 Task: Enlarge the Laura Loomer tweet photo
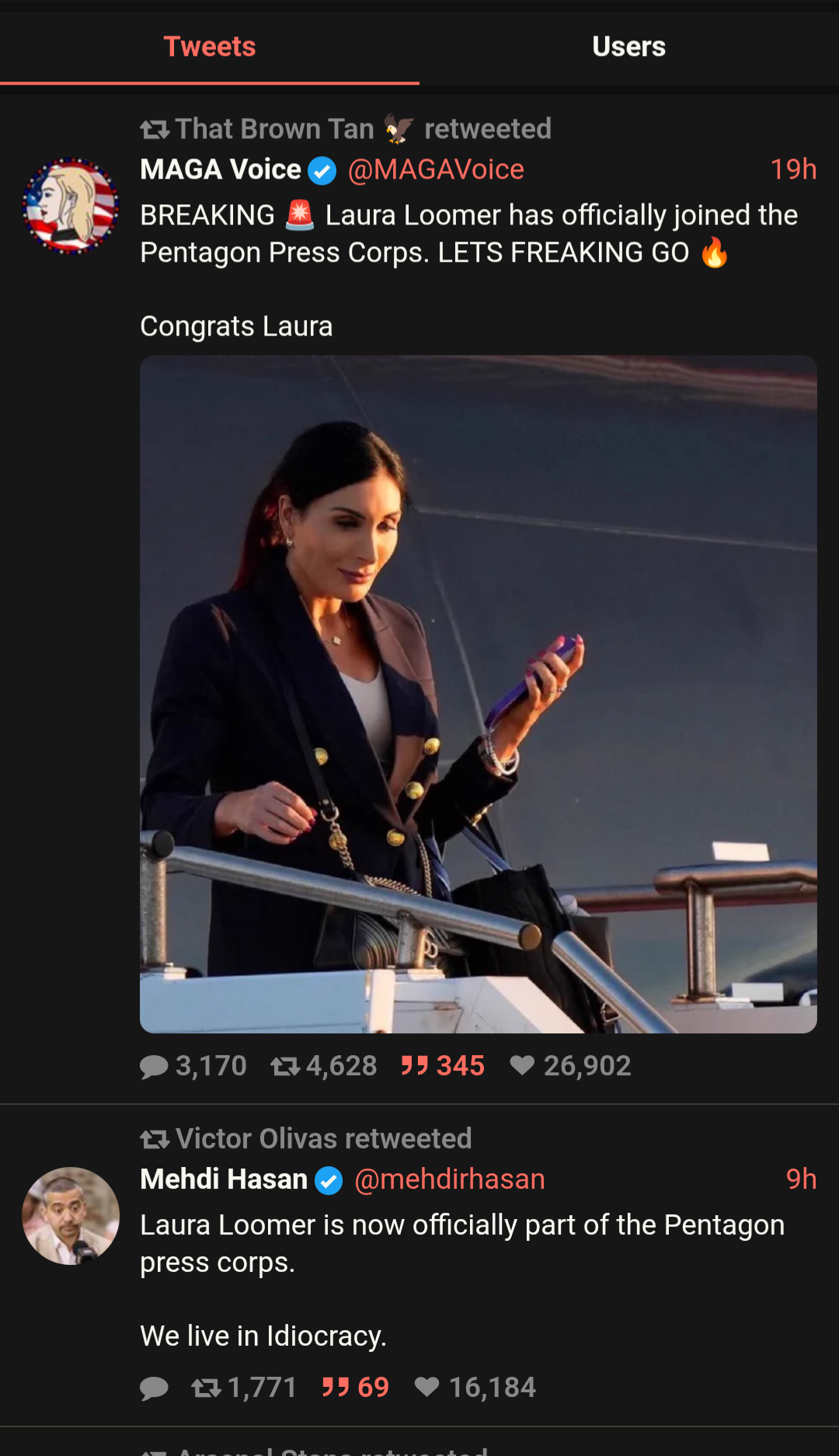click(479, 695)
